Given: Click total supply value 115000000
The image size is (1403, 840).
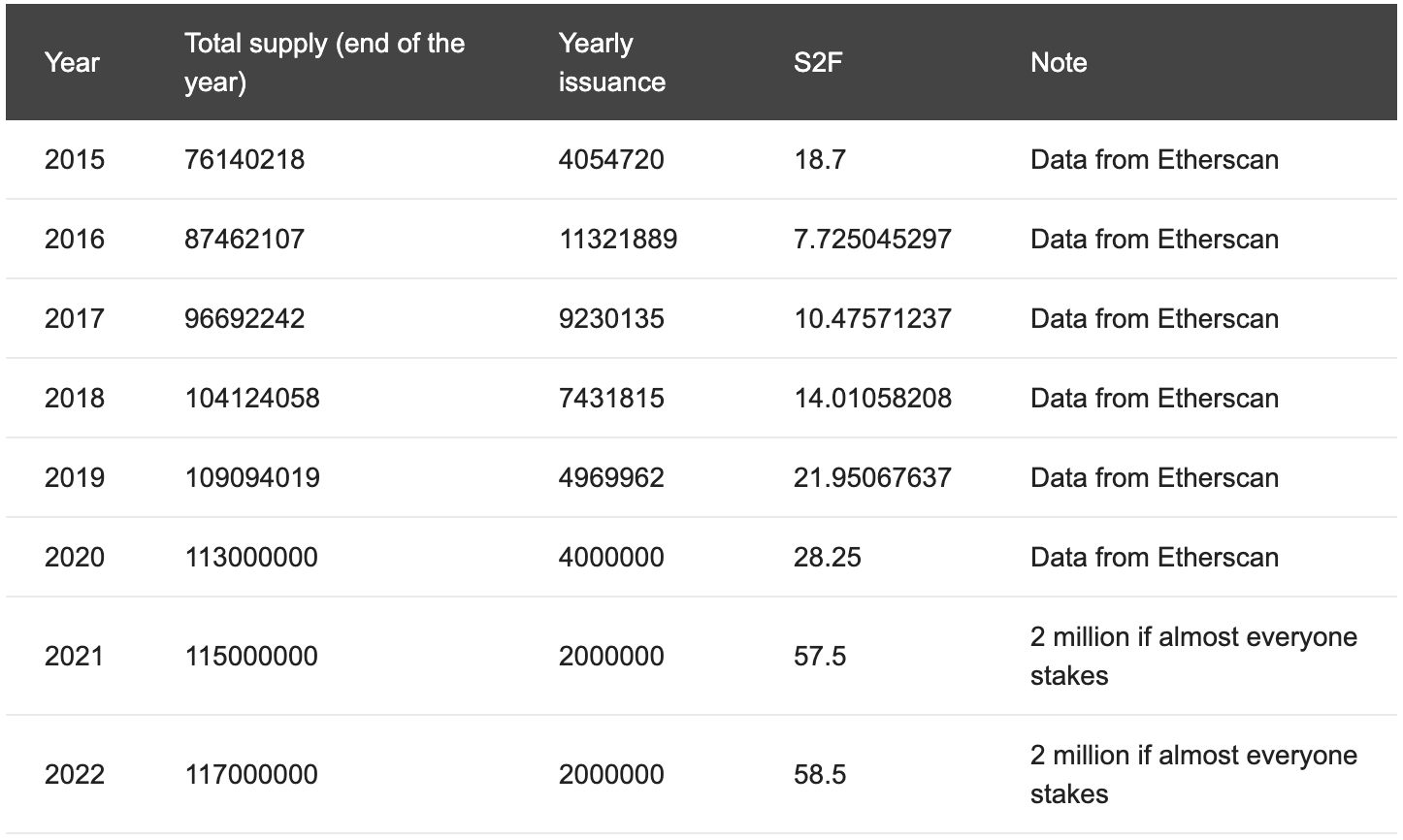Looking at the screenshot, I should [x=251, y=657].
